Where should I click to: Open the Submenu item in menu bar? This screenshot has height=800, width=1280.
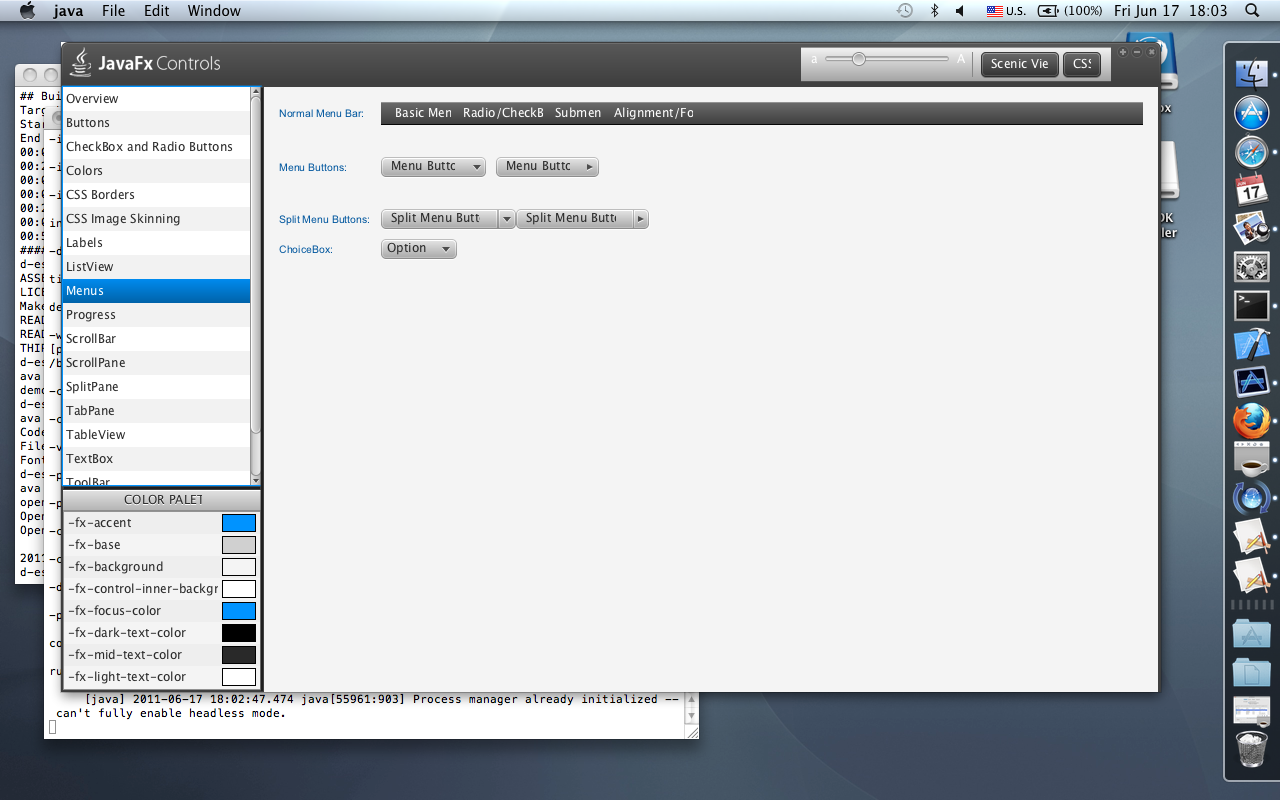click(578, 113)
